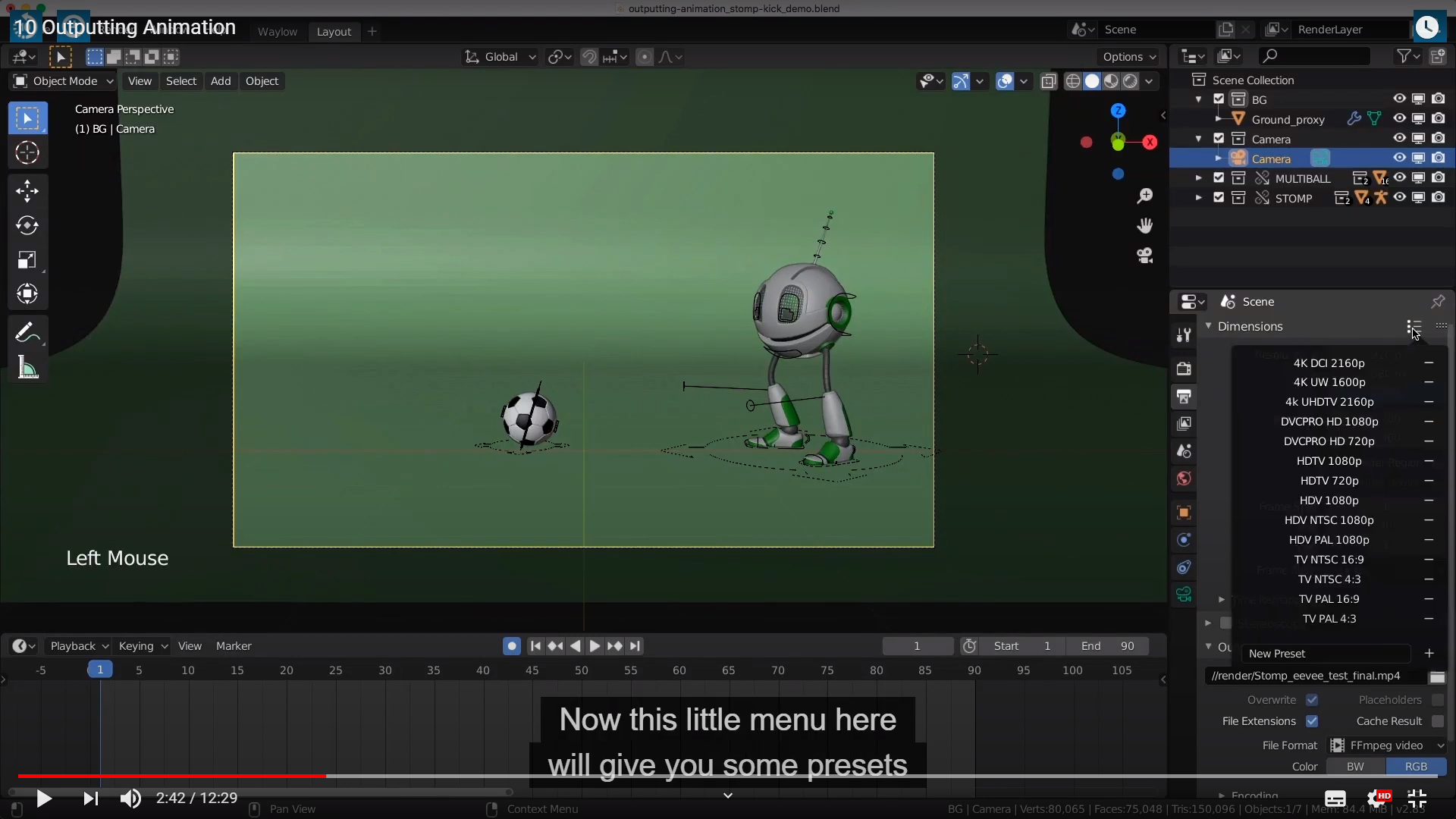This screenshot has width=1456, height=819.
Task: Disable the File Extensions checkbox
Action: pos(1312,721)
